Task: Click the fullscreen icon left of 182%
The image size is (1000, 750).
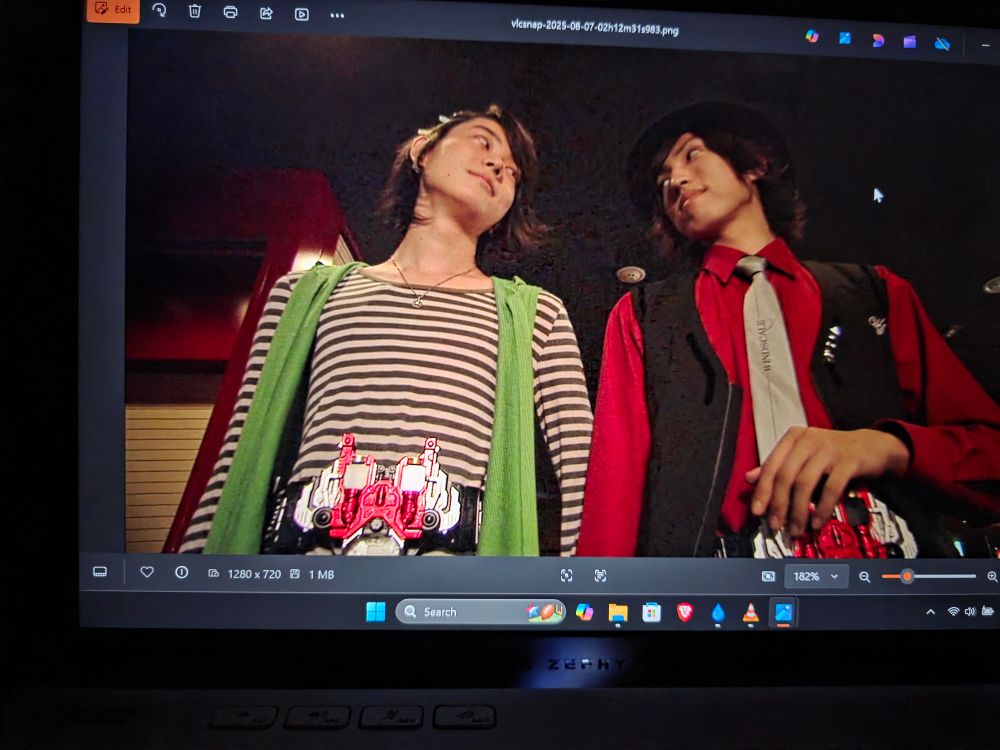Action: pyautogui.click(x=768, y=577)
